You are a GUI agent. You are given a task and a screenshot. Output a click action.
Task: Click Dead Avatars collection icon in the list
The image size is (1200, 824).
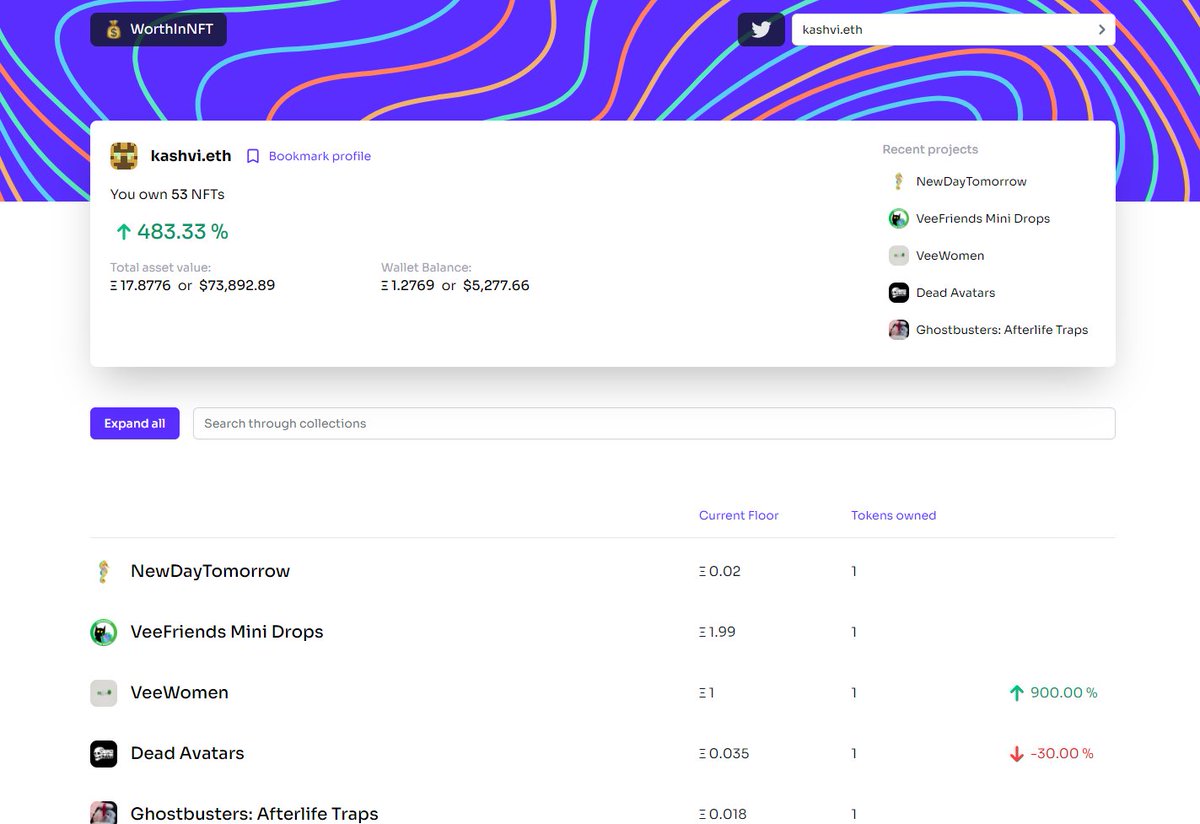[x=104, y=754]
